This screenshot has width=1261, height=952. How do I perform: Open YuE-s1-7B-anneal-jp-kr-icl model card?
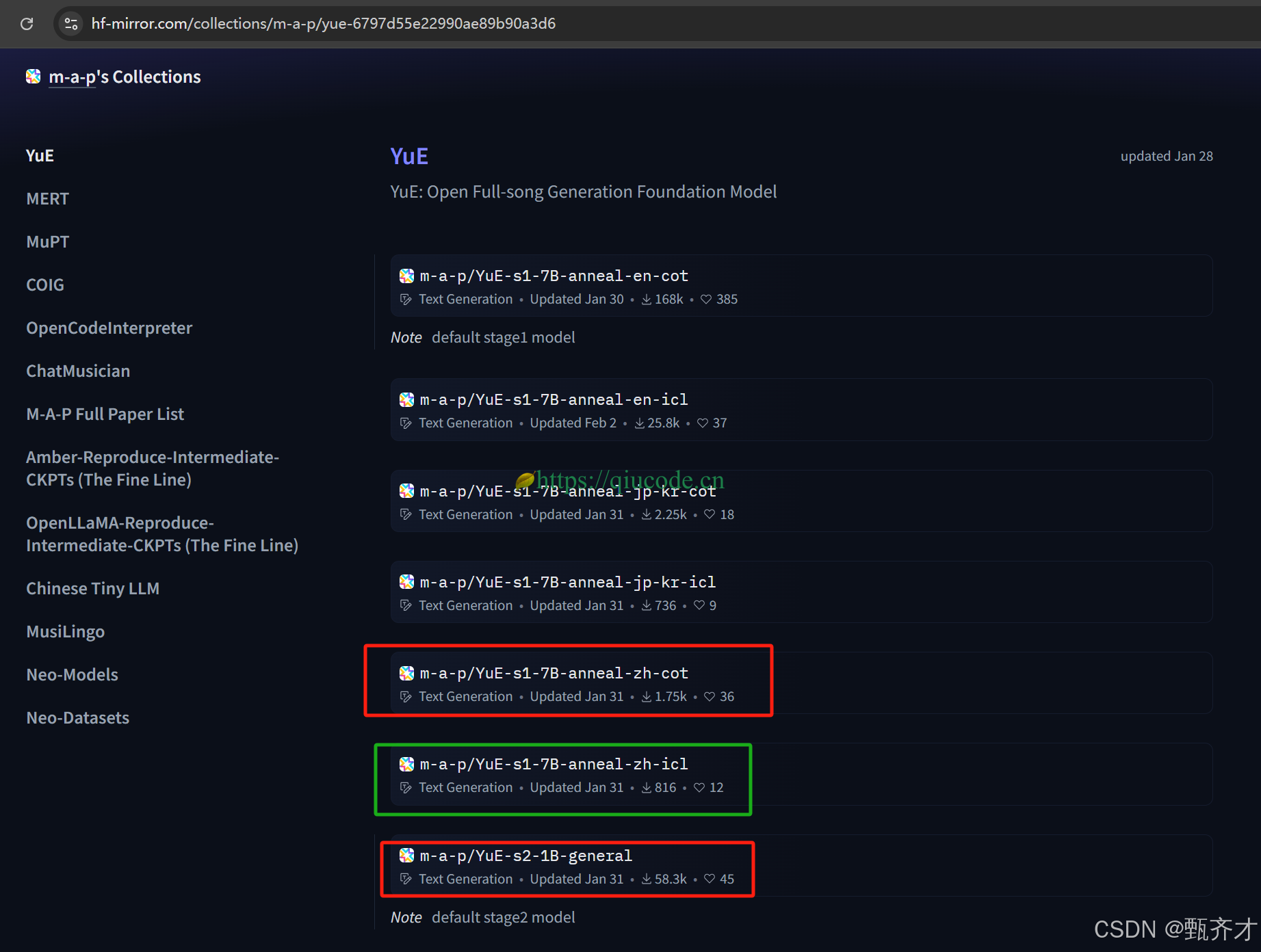click(801, 592)
